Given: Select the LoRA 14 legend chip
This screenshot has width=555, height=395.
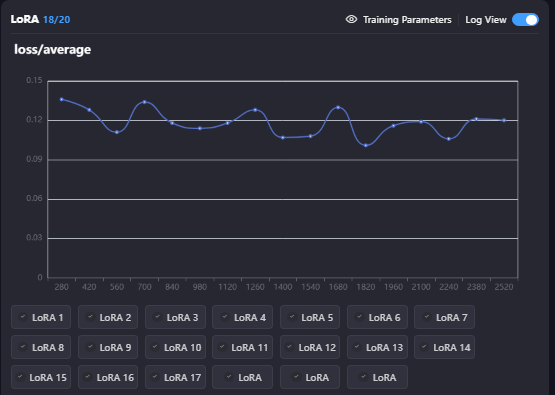Looking at the screenshot, I should point(444,347).
